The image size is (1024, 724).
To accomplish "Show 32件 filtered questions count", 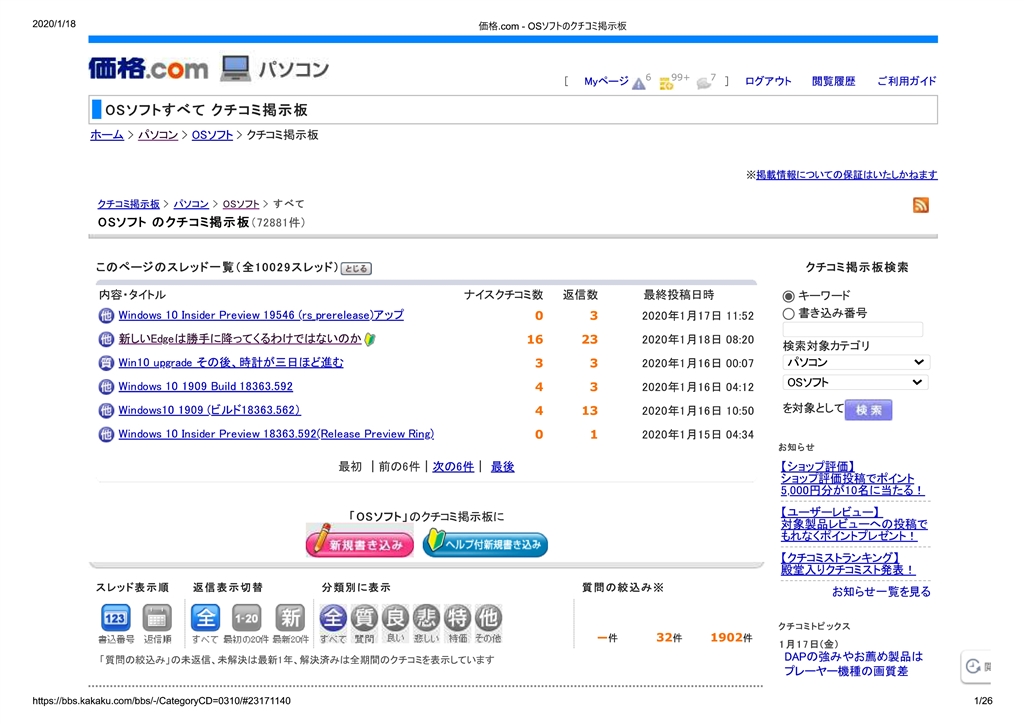I will [669, 638].
